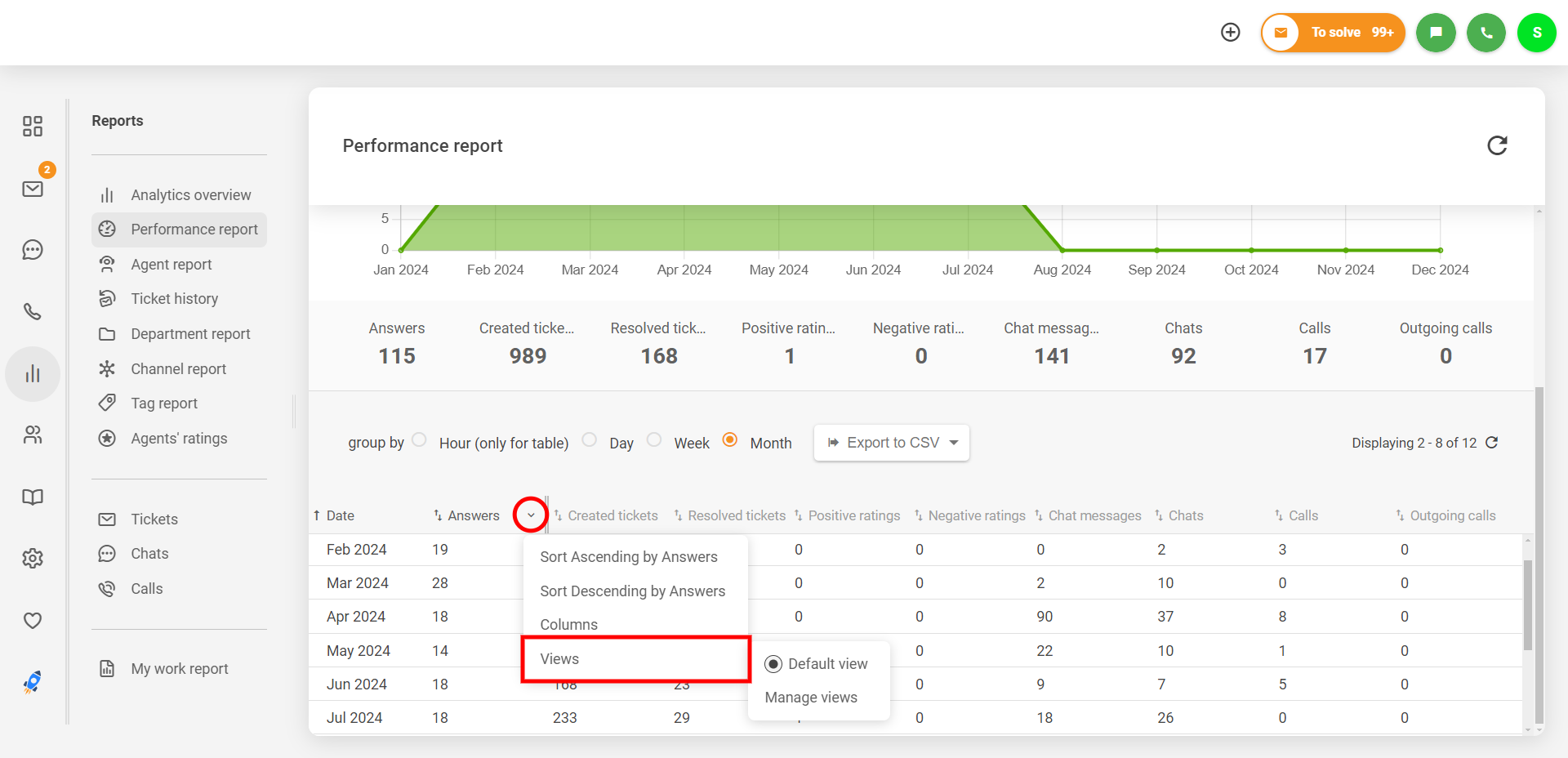Viewport: 1568px width, 758px height.
Task: Open the knowledge base book icon
Action: point(33,497)
